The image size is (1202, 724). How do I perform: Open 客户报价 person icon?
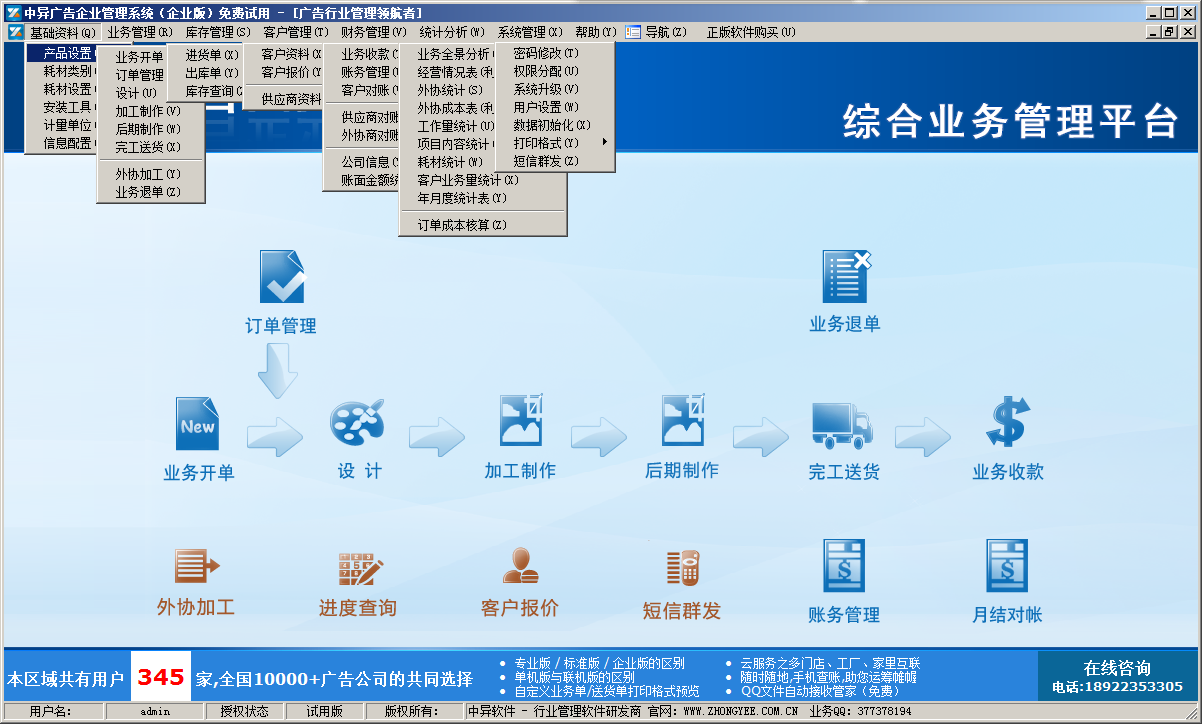coord(519,567)
